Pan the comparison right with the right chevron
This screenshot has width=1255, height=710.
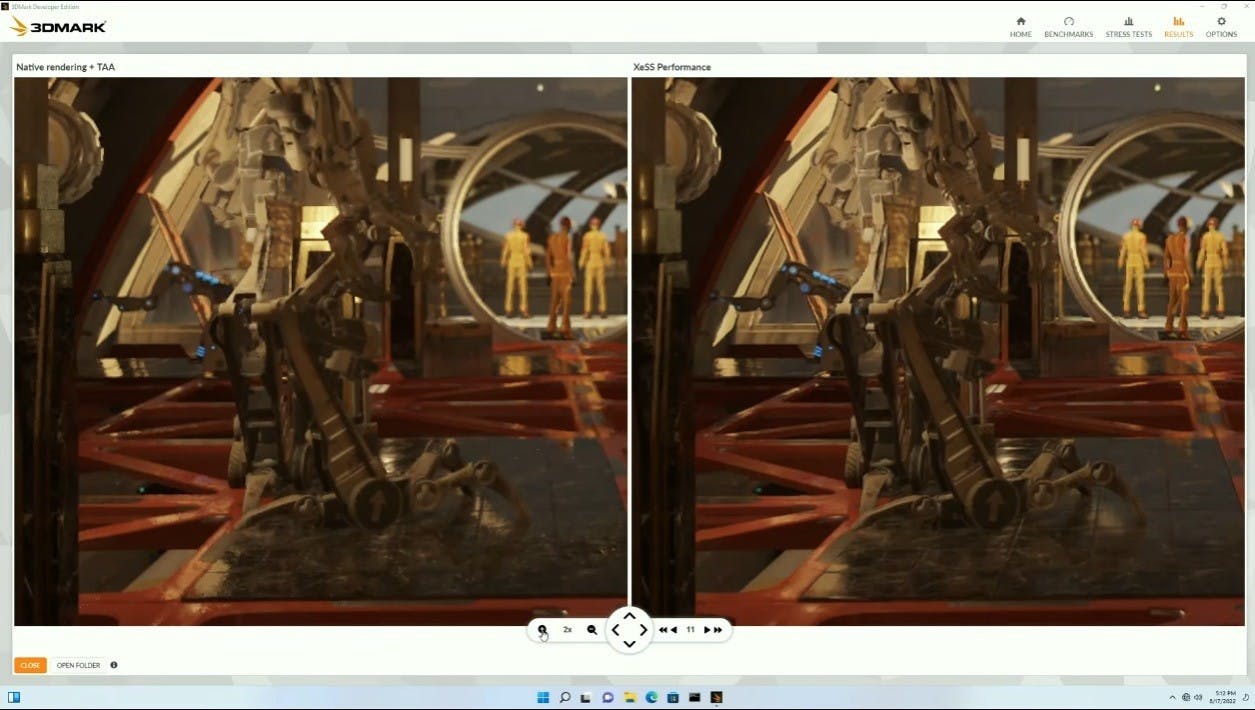click(x=643, y=630)
